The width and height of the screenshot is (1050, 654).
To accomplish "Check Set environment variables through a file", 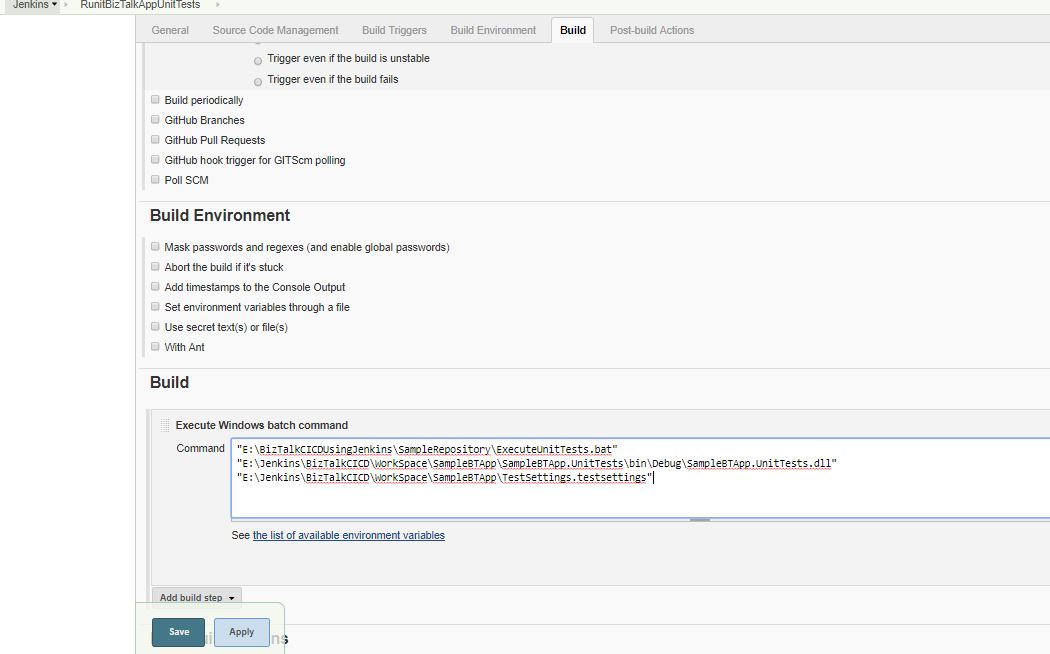I will pyautogui.click(x=155, y=307).
